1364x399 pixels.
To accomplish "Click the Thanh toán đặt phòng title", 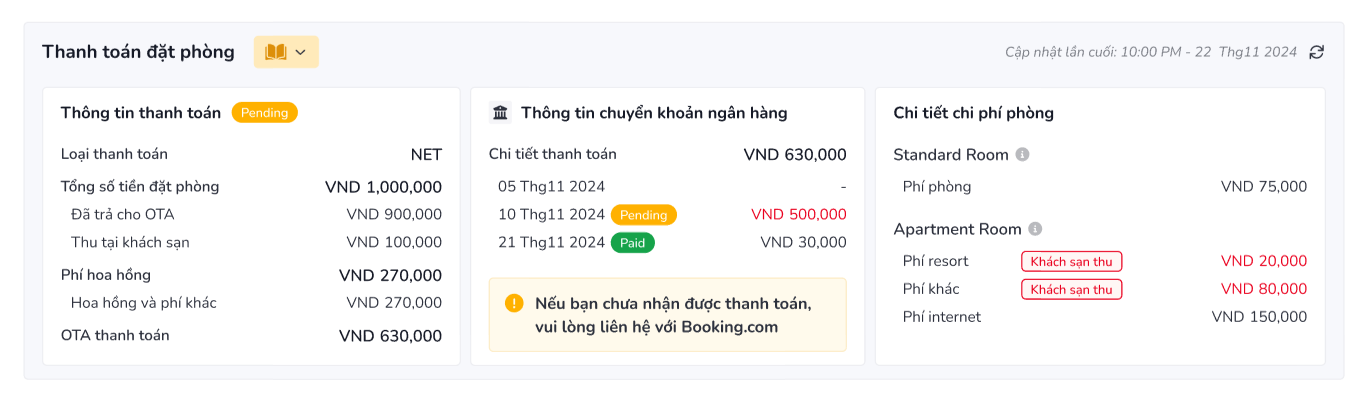I will click(138, 52).
